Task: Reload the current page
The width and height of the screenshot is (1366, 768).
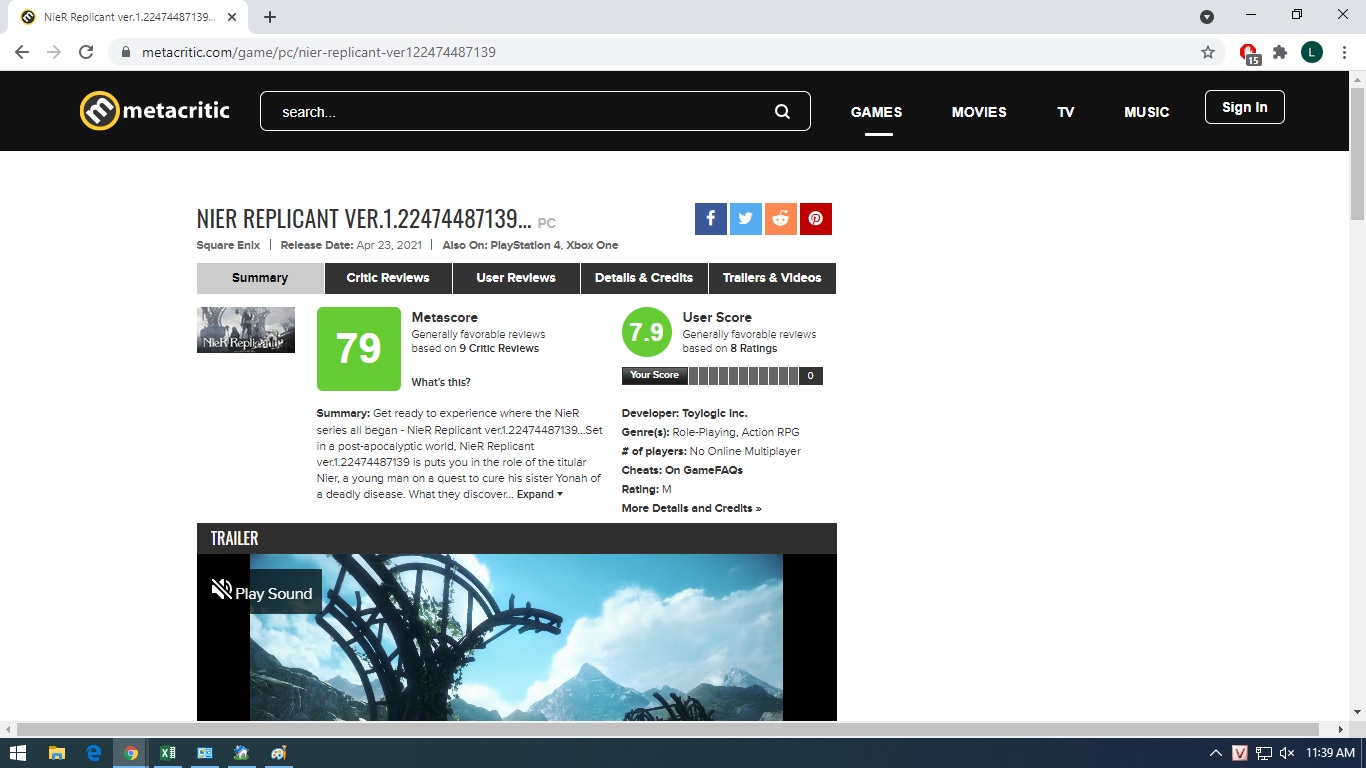Action: [x=86, y=52]
